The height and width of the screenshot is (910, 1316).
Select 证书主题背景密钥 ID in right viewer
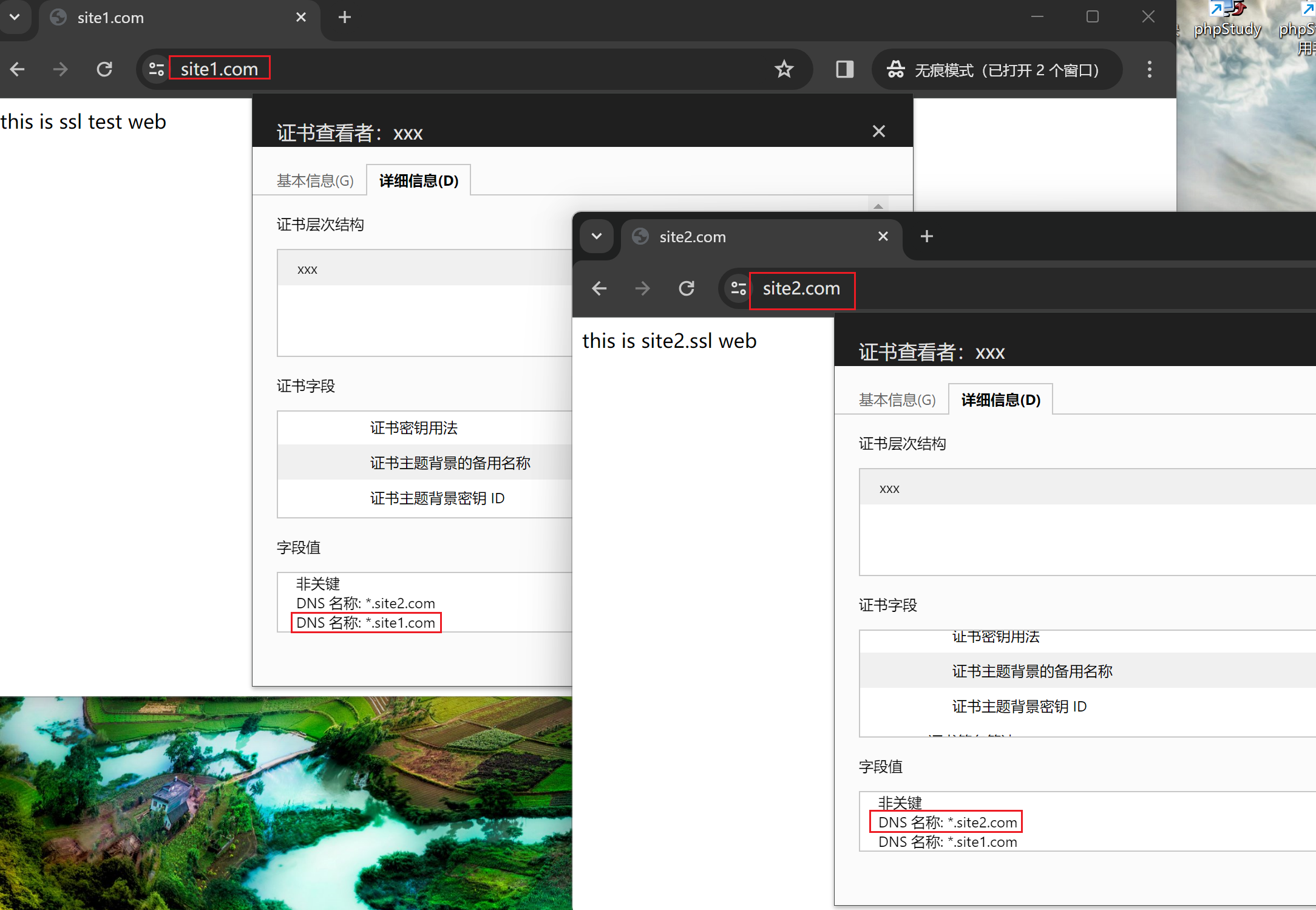coord(1019,707)
